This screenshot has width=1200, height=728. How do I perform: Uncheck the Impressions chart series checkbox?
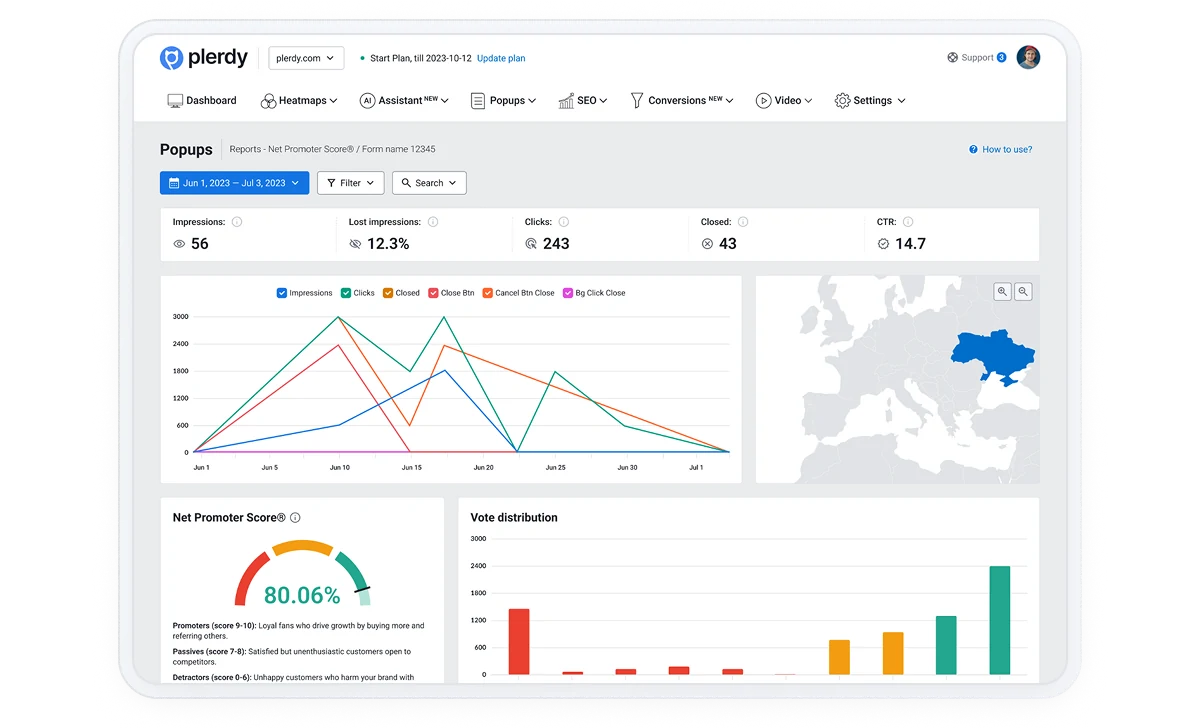click(x=282, y=293)
